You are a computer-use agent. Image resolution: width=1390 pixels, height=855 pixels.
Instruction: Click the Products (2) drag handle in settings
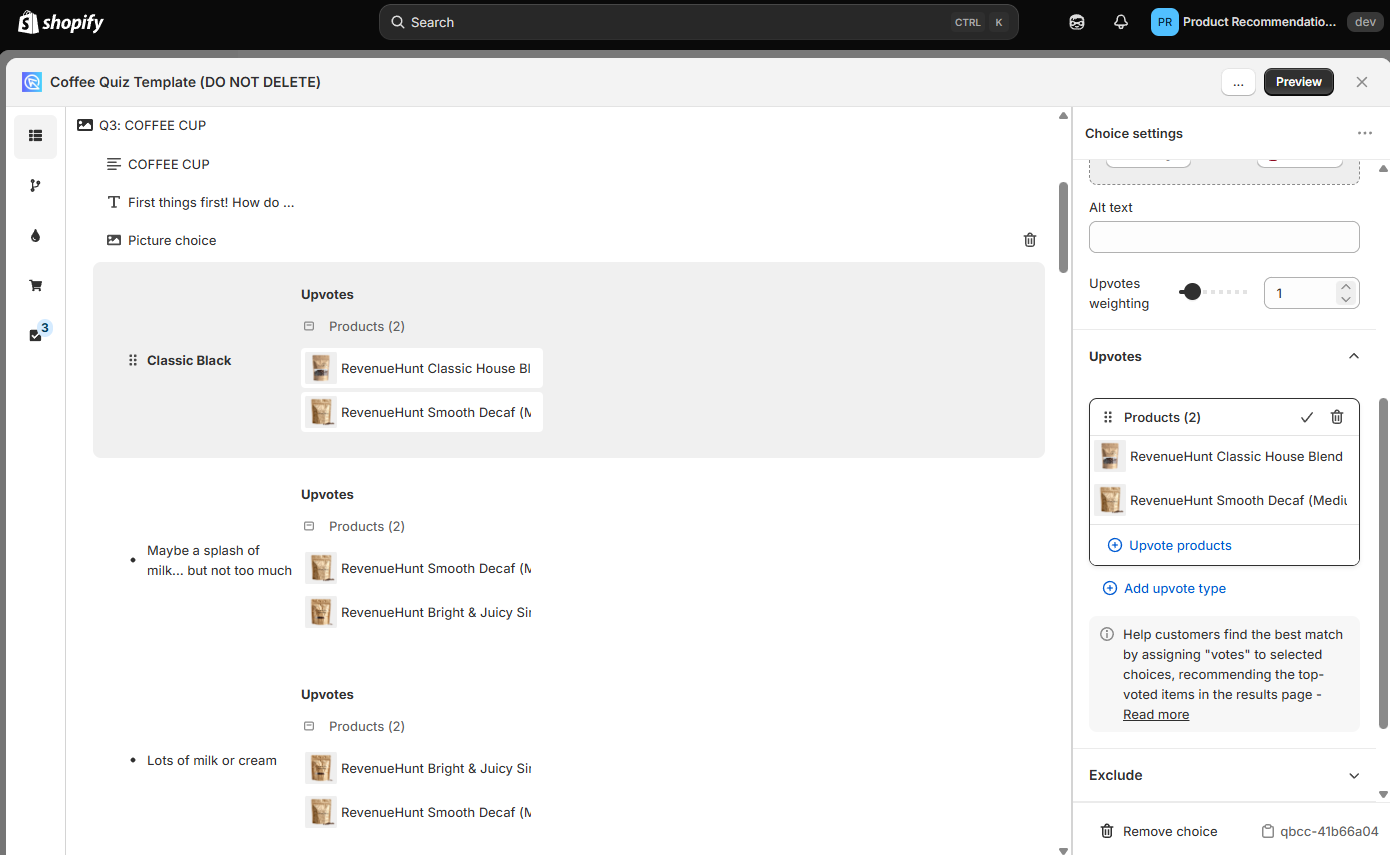click(x=1108, y=417)
